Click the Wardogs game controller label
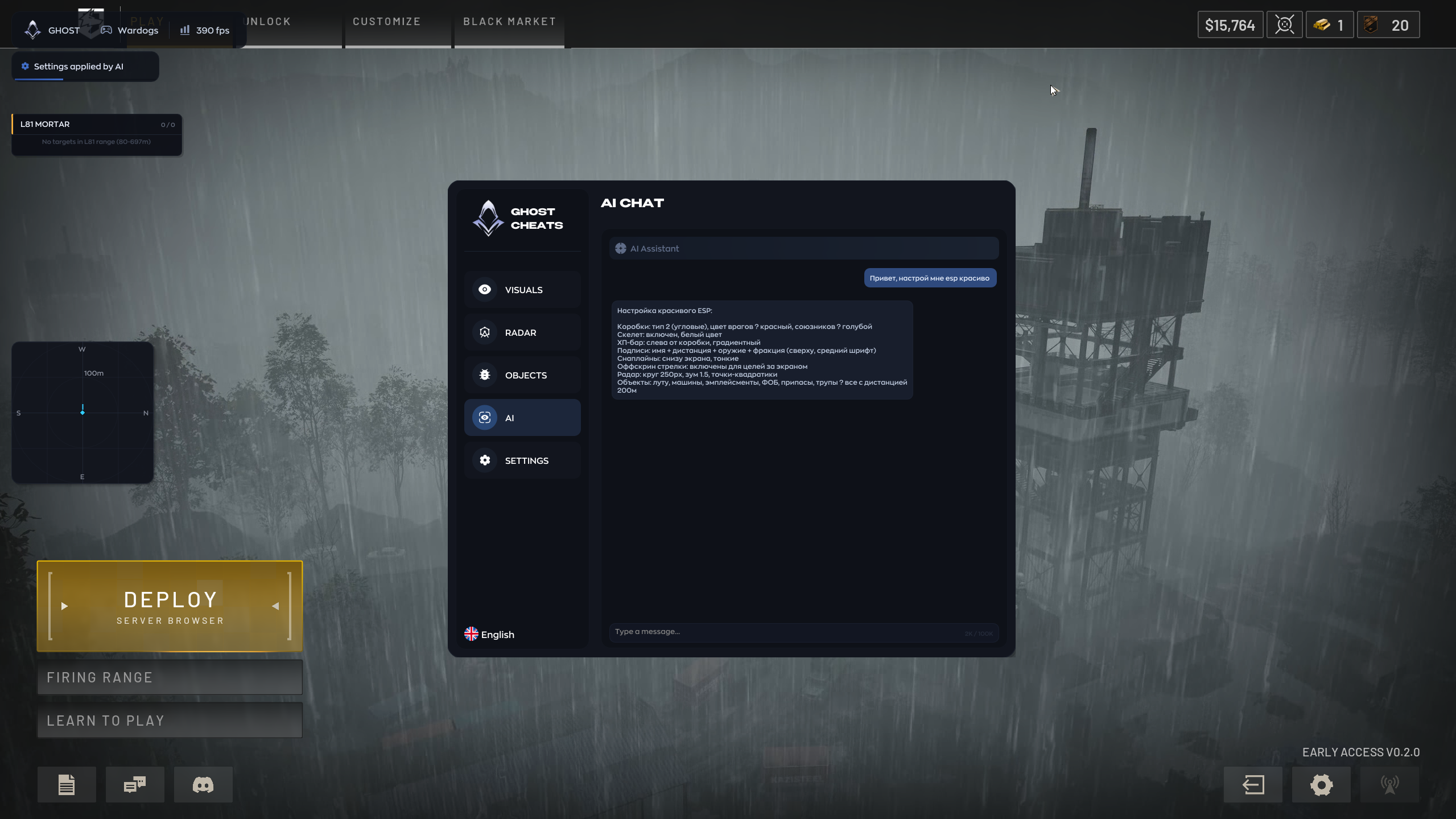 pyautogui.click(x=130, y=30)
